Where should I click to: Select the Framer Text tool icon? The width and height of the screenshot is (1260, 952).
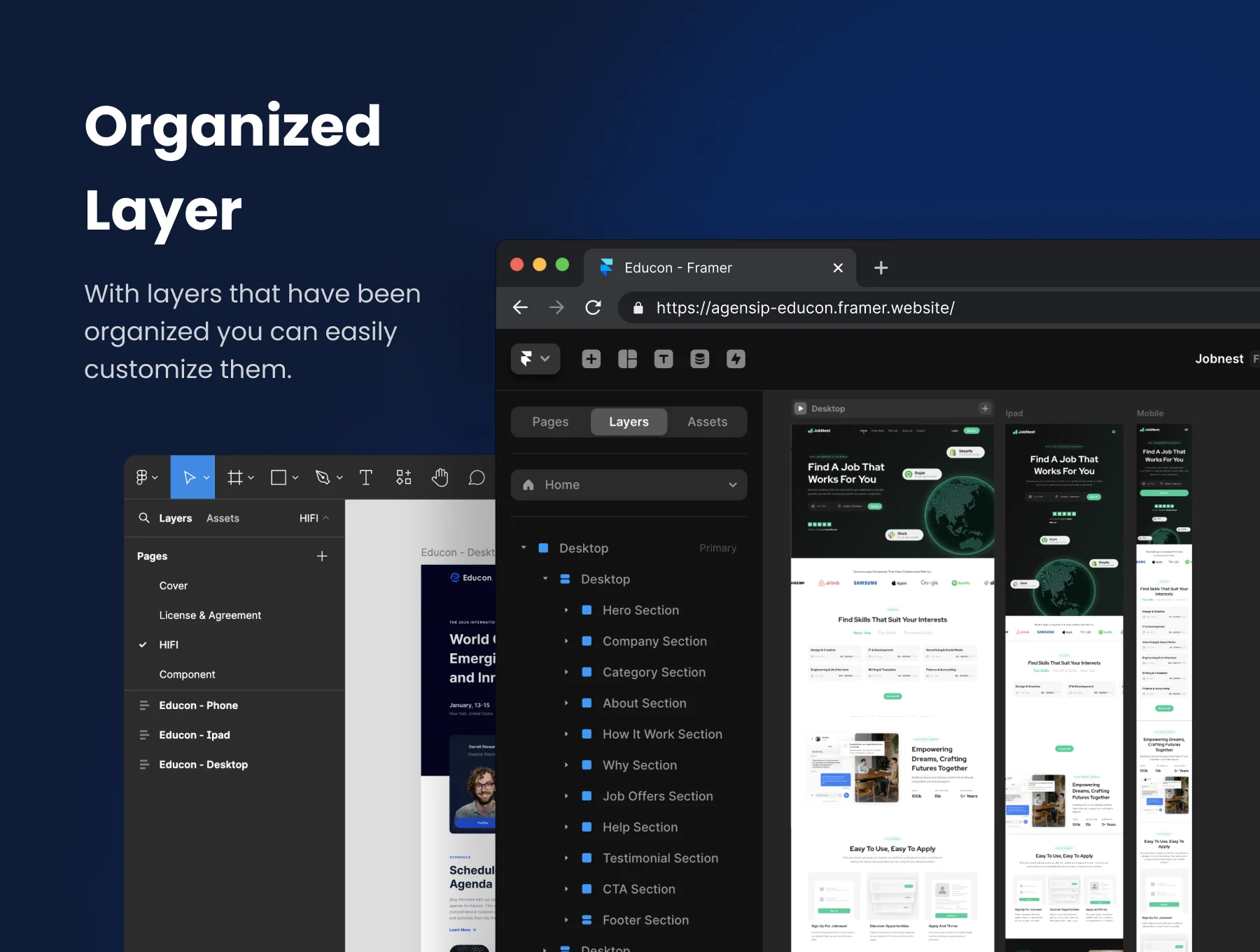click(x=664, y=359)
